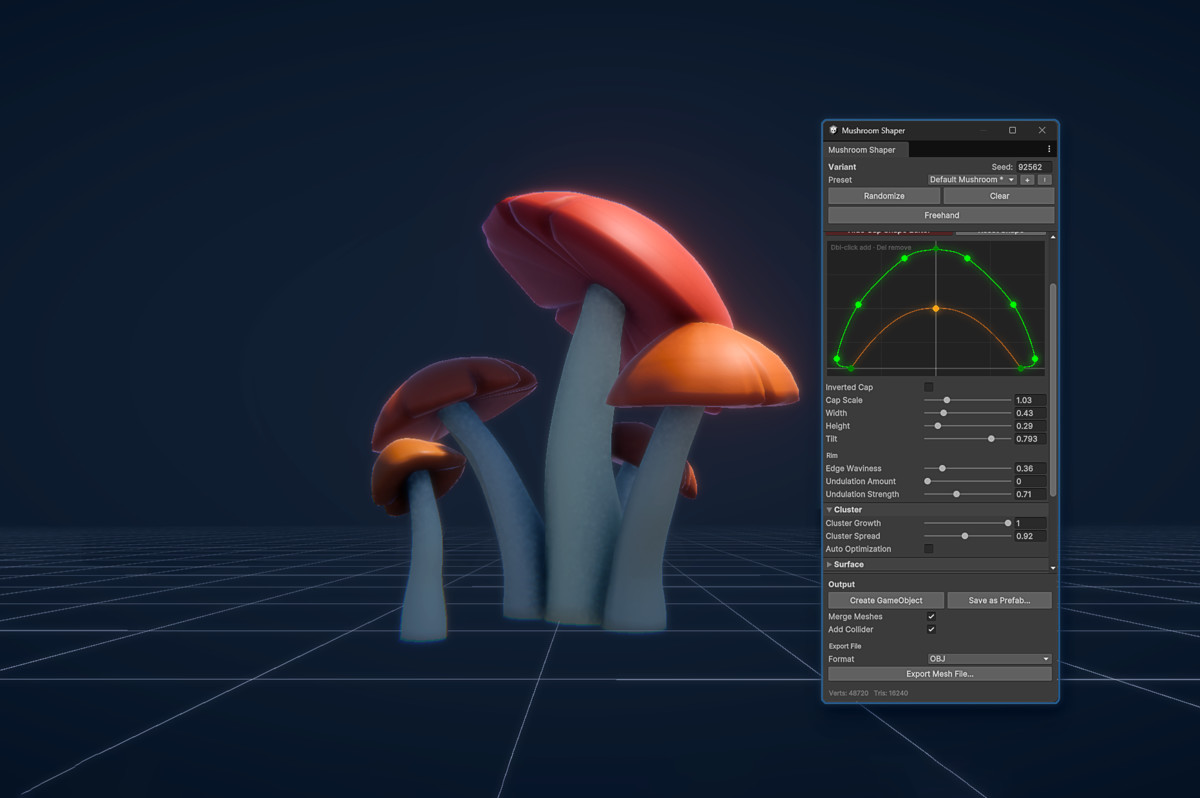
Task: Click the Tilt slider handle
Action: [x=991, y=439]
